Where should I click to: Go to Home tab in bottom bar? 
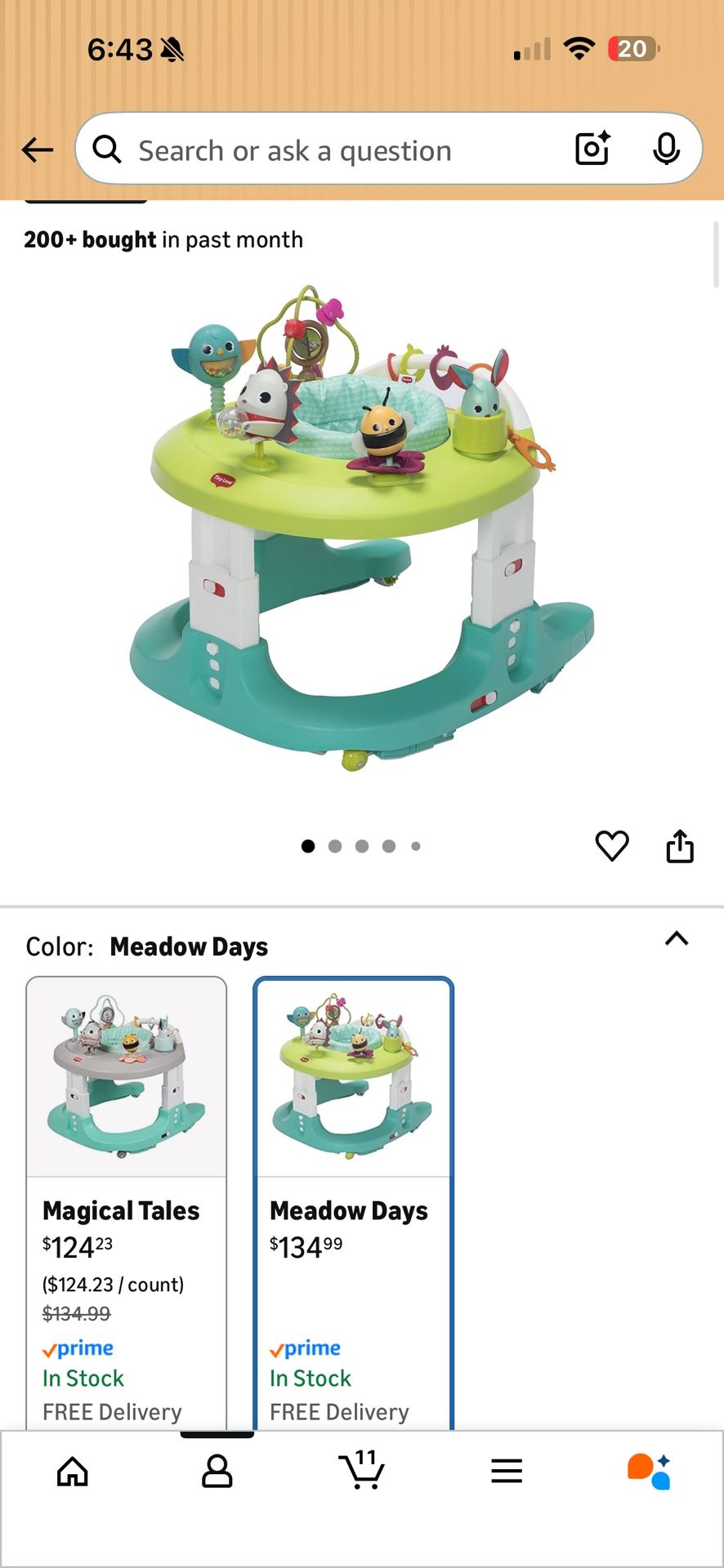73,1472
